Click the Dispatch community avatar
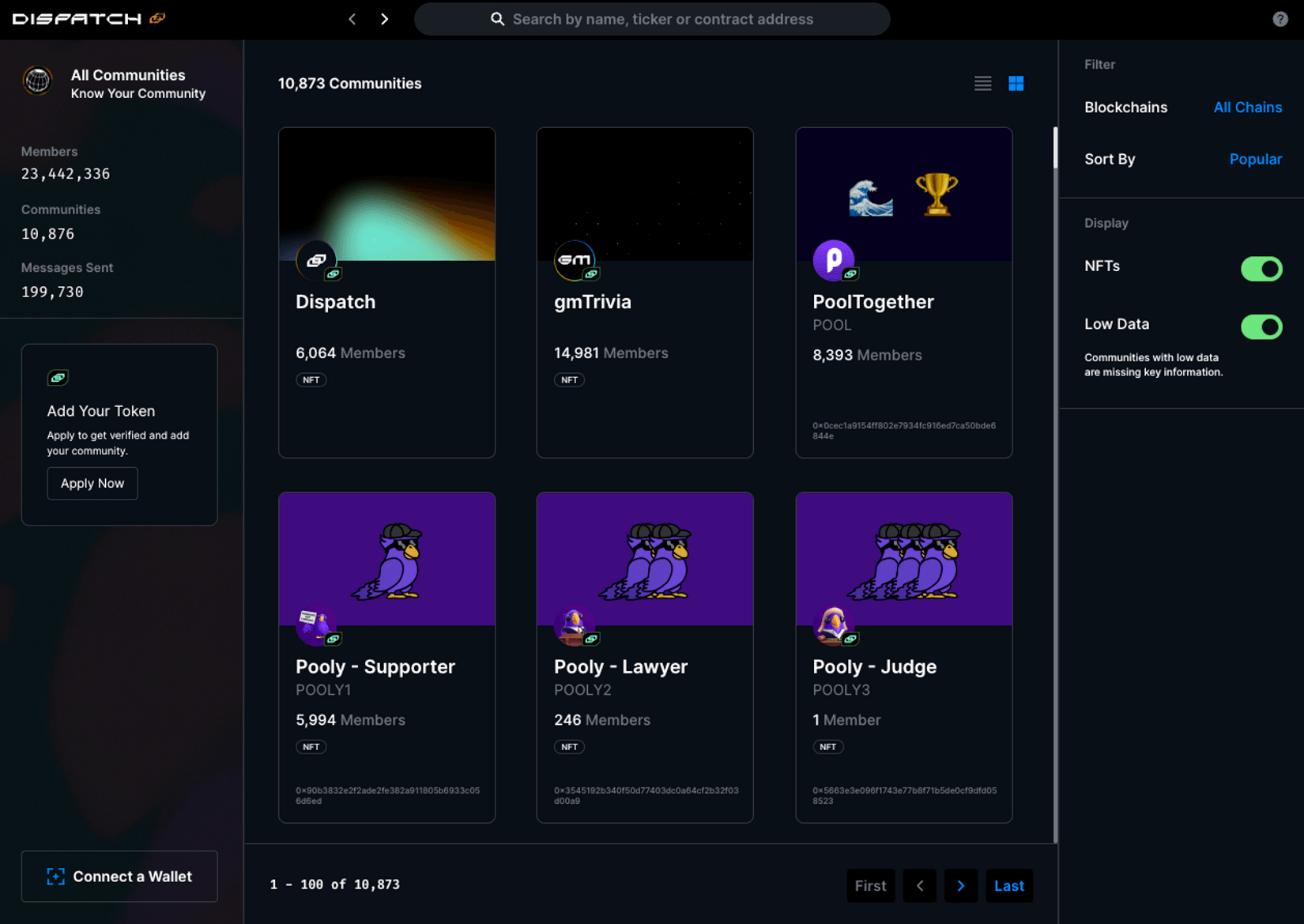 316,260
